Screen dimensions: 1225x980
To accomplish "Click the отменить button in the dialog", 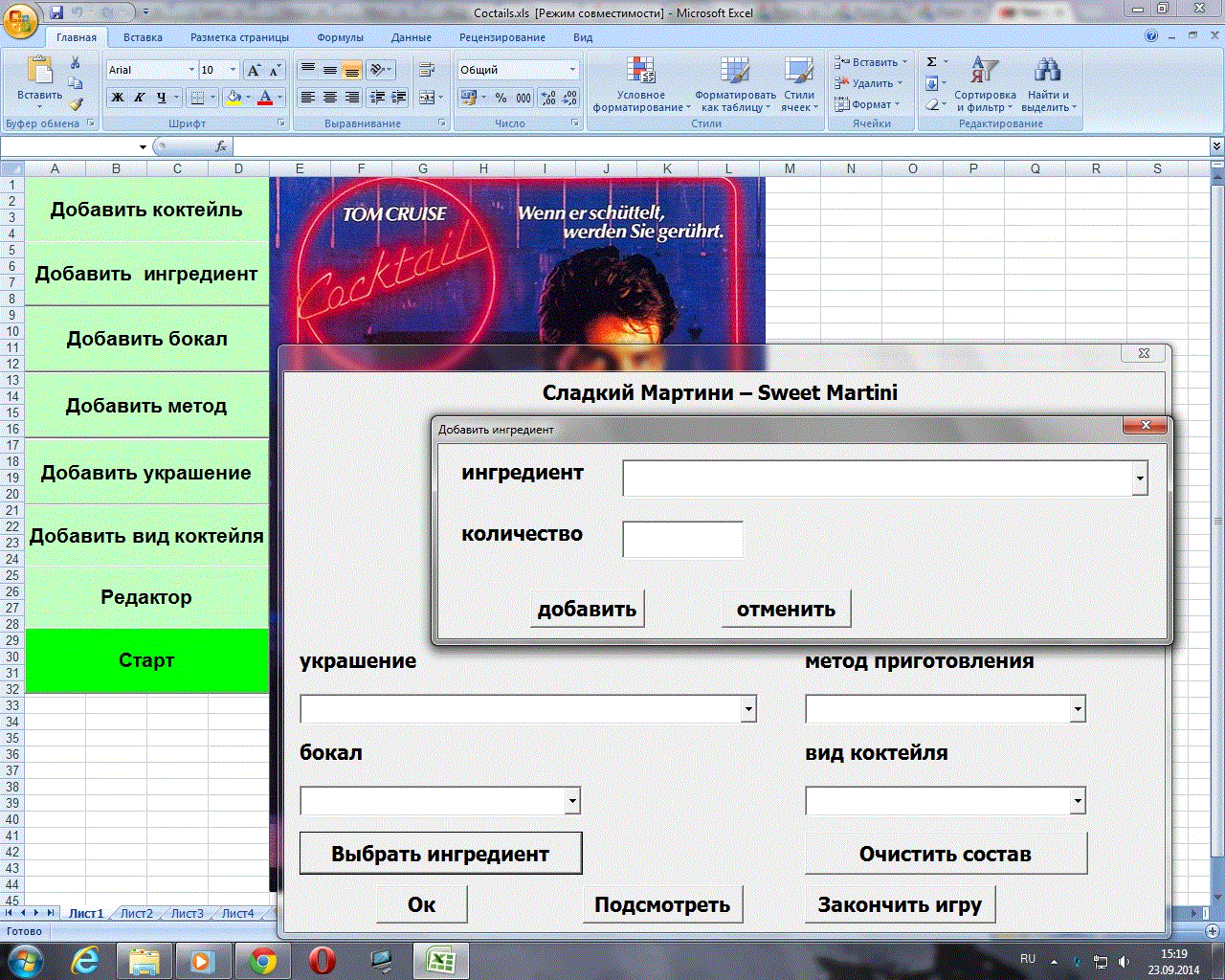I will coord(786,609).
